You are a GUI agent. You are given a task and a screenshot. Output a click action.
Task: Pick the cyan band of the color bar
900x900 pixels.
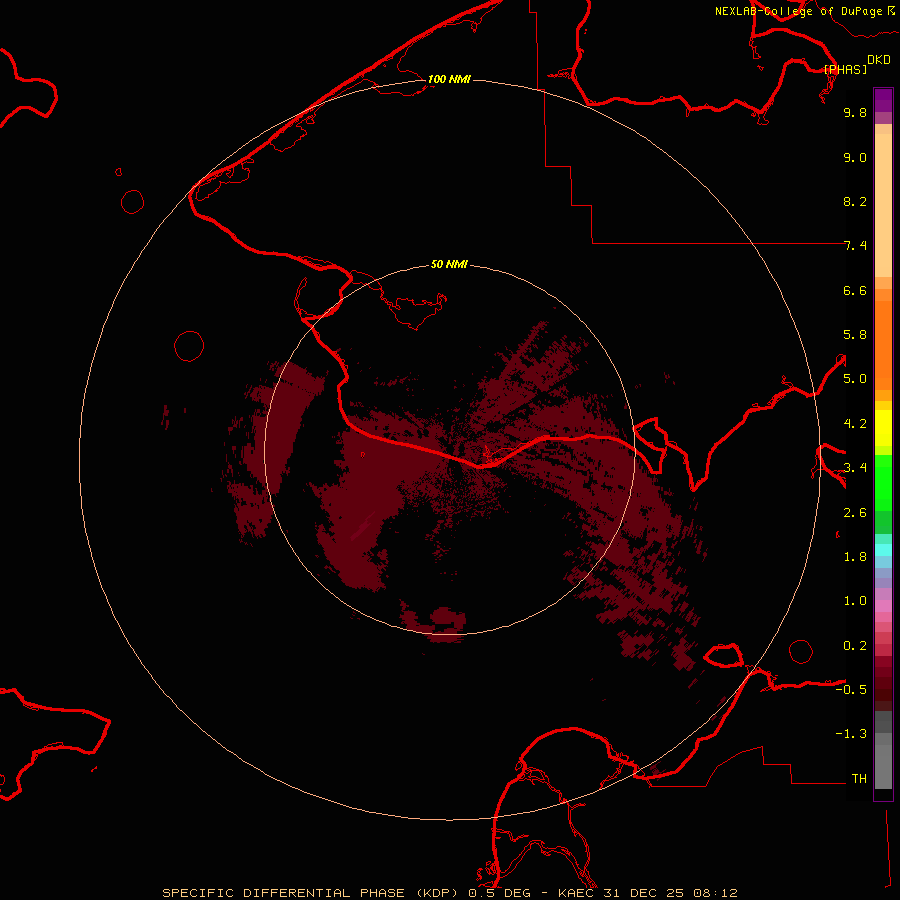coord(883,550)
